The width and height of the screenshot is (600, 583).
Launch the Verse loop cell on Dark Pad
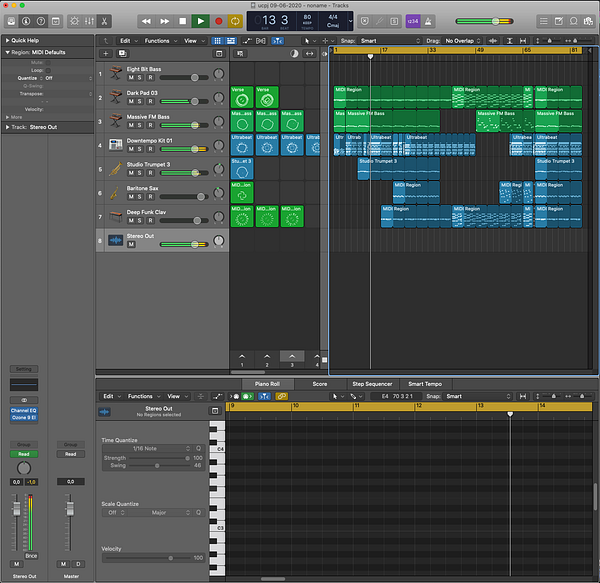click(242, 97)
